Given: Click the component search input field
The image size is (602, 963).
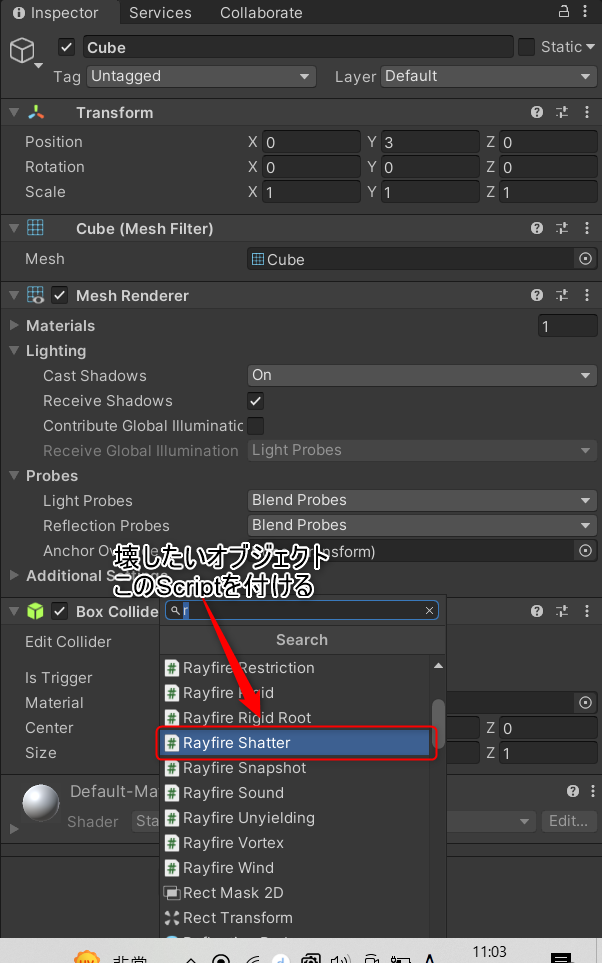Looking at the screenshot, I should pos(302,610).
